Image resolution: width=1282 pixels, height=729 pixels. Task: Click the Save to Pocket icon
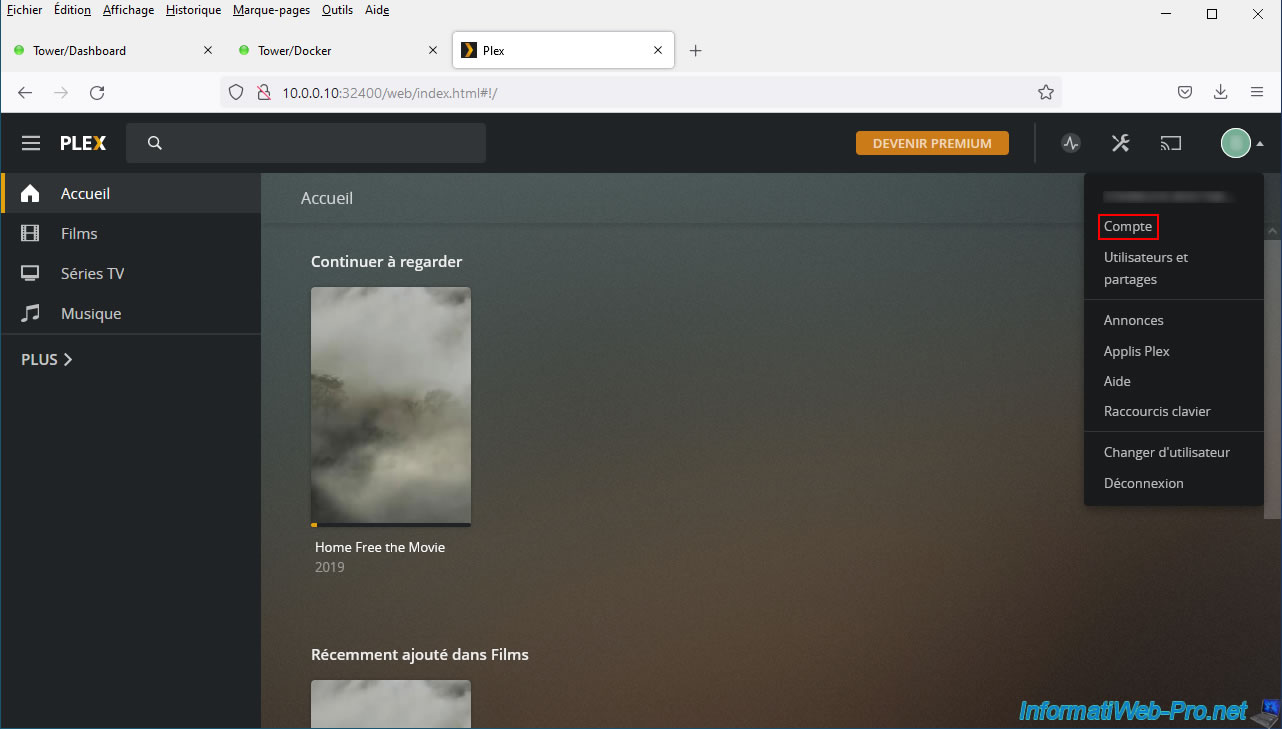(x=1184, y=92)
